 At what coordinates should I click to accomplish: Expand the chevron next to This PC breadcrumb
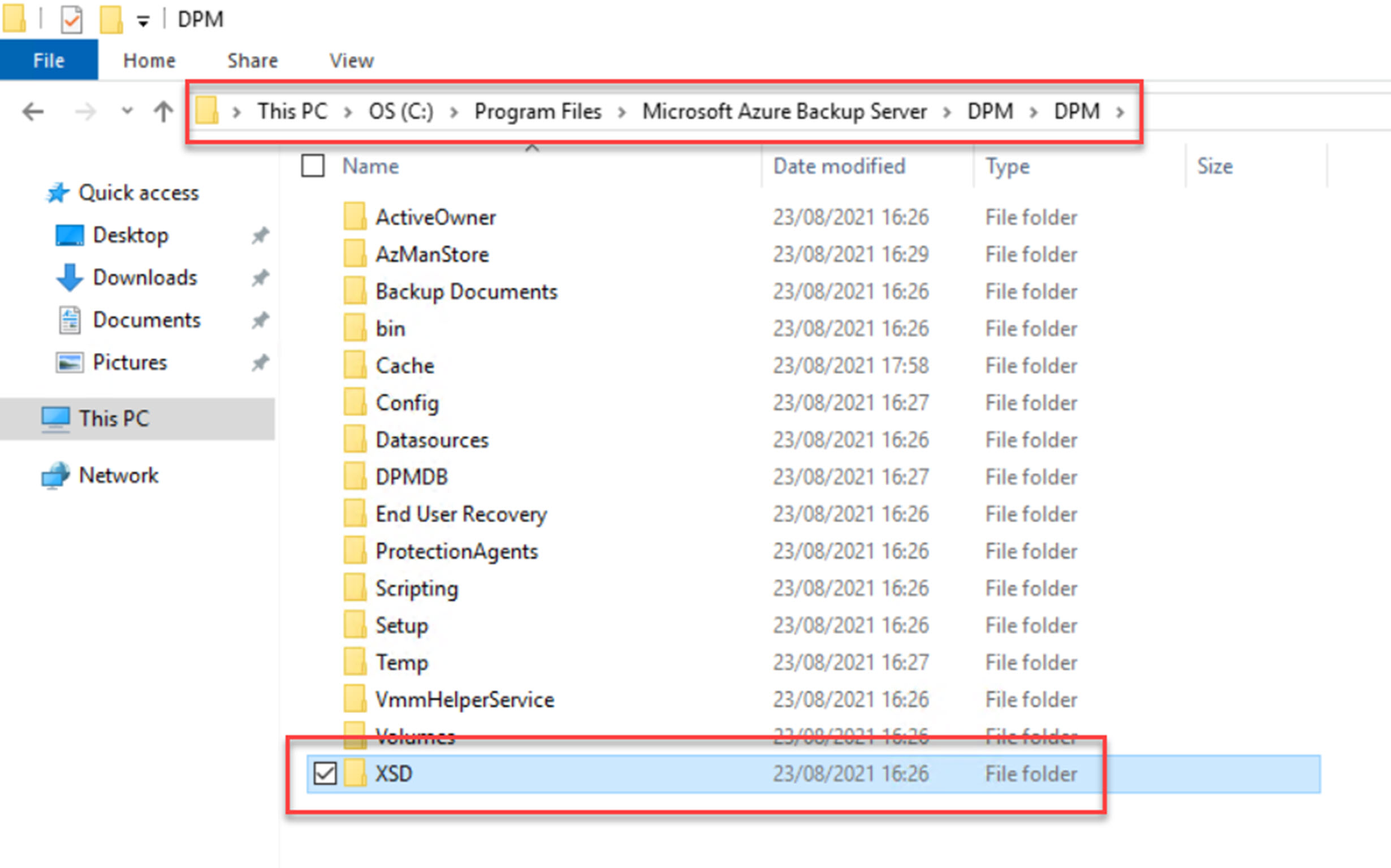click(348, 111)
